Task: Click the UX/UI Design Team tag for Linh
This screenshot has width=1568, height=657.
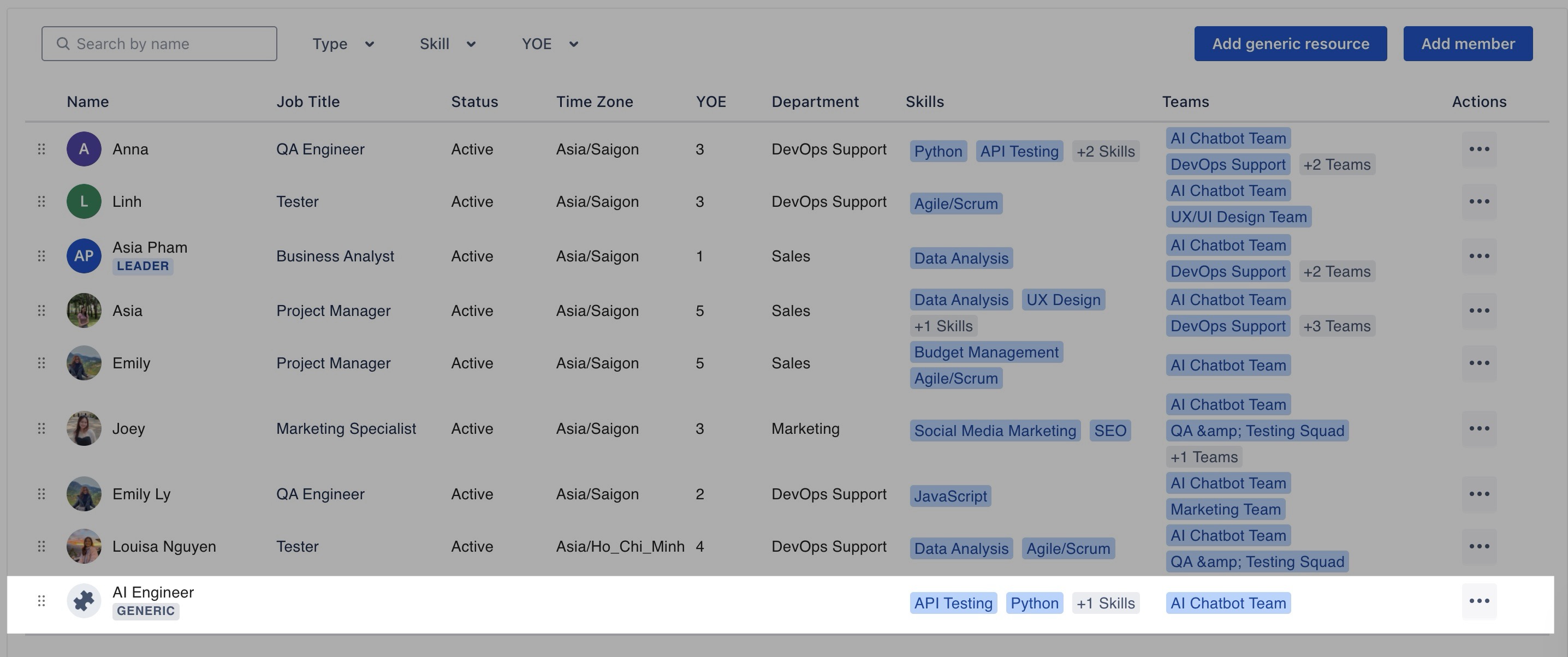Action: [x=1238, y=217]
